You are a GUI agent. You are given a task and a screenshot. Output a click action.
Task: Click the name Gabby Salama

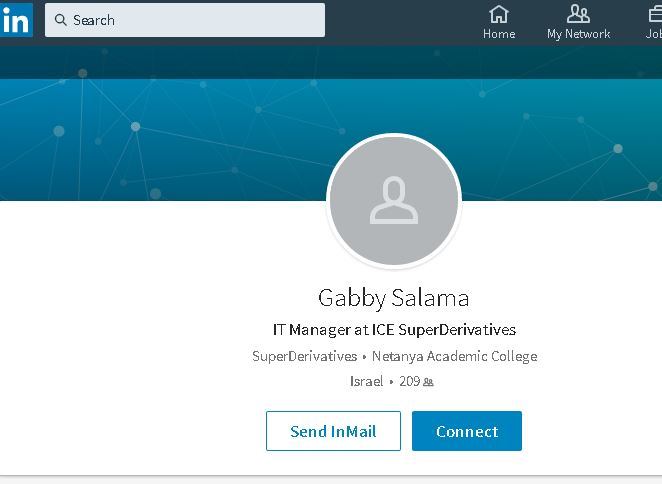[393, 298]
